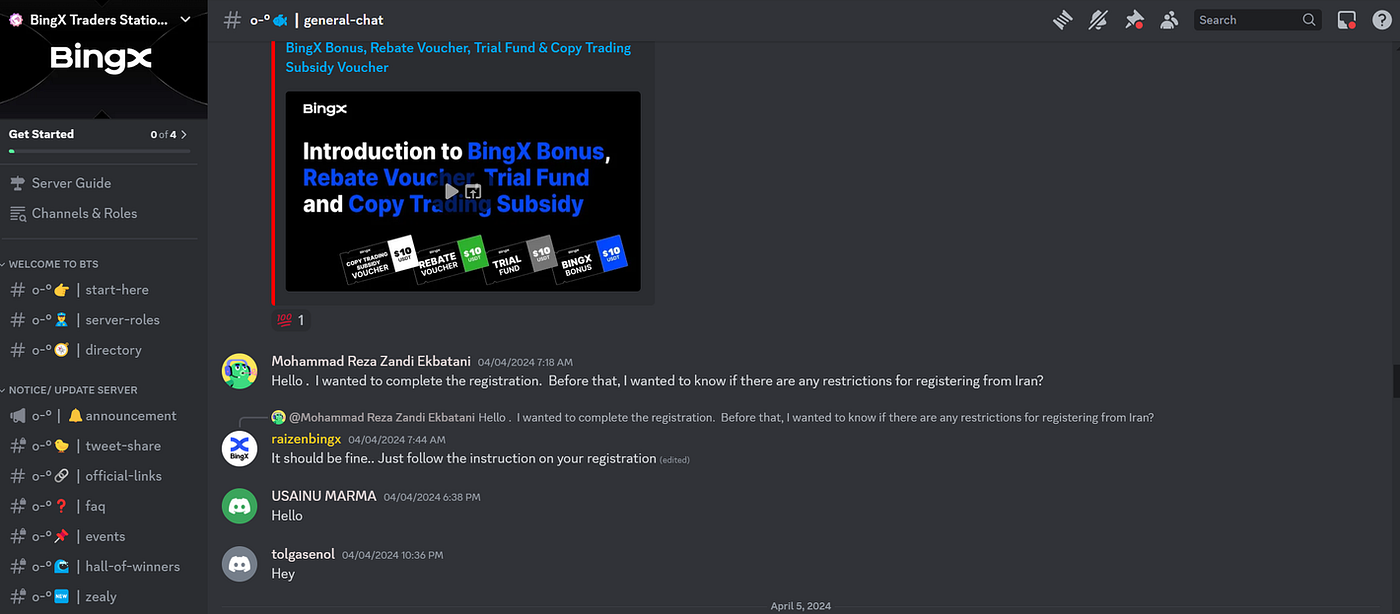
Task: Click the April 5, 2024 date divider label
Action: tap(801, 606)
